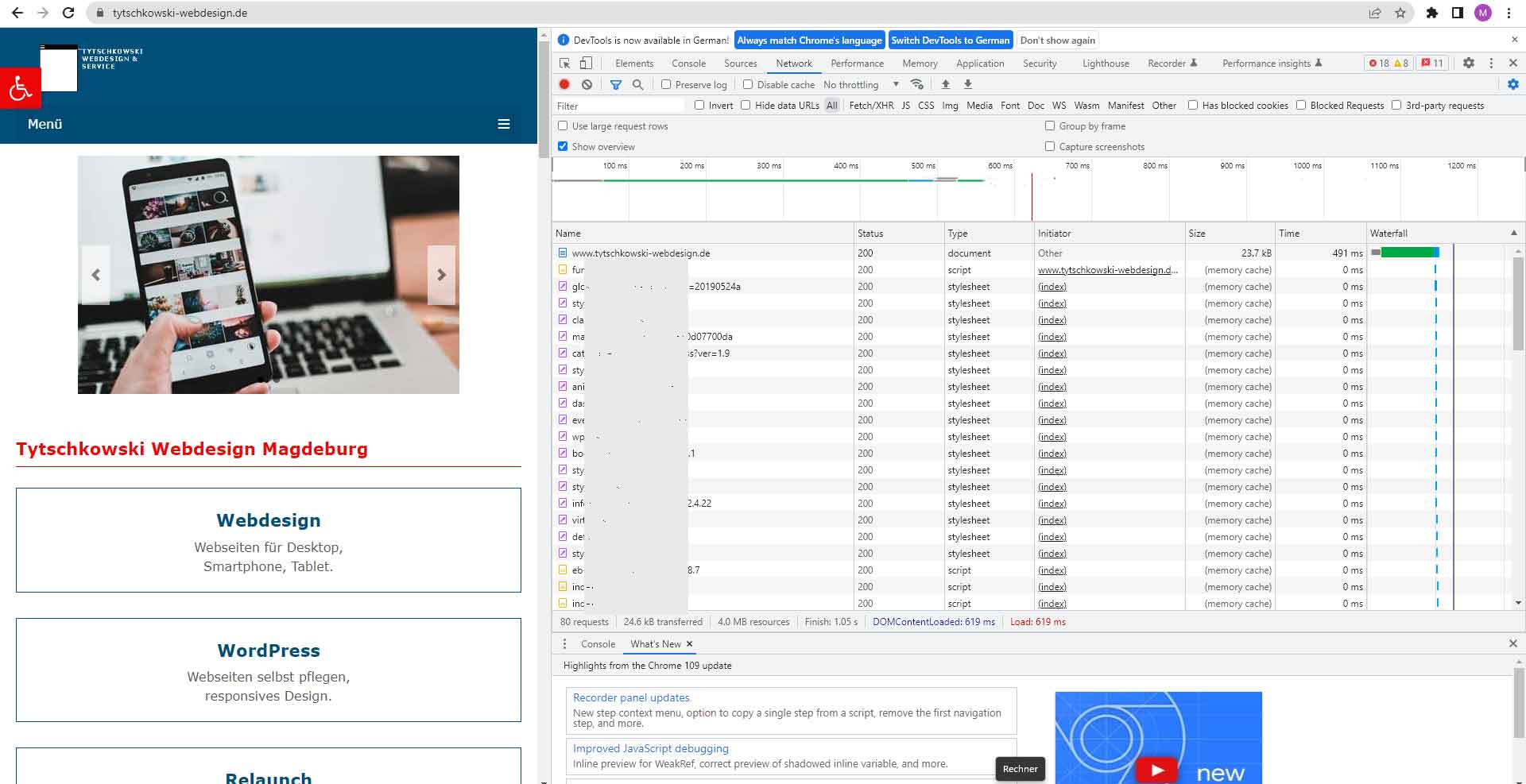
Task: Open the errors and warnings counter
Action: click(x=1389, y=64)
